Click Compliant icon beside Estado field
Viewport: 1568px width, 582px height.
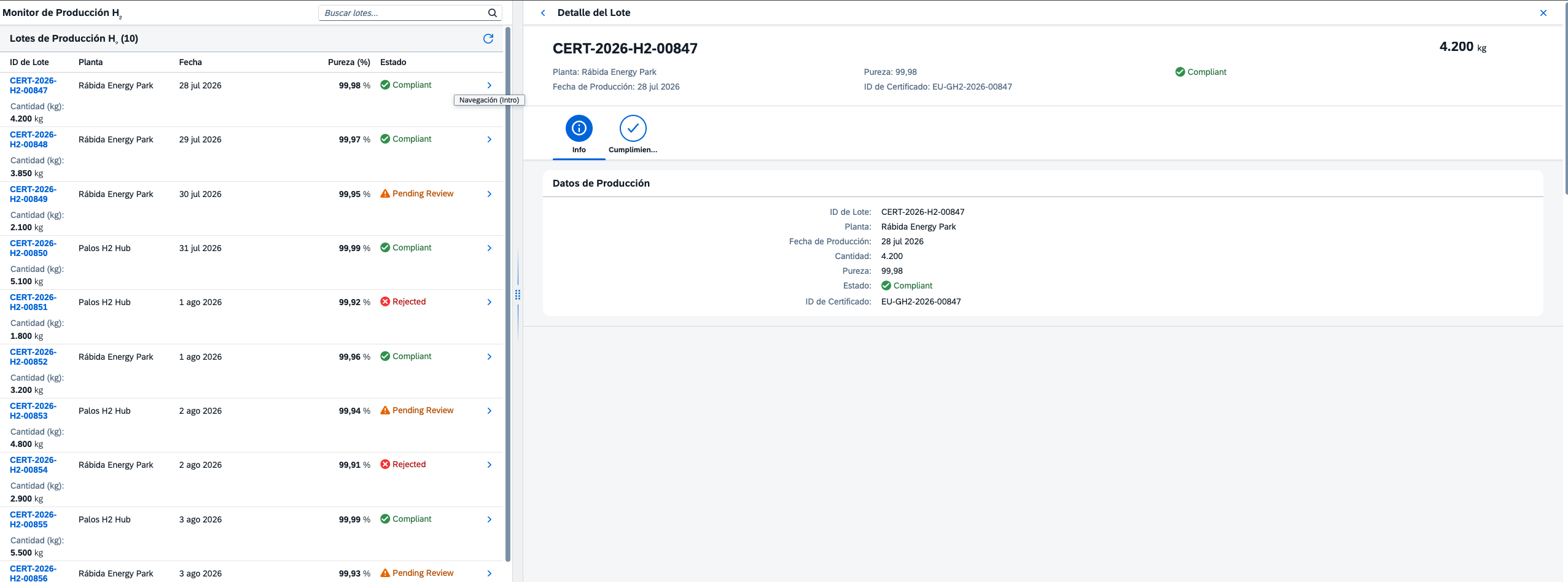tap(886, 285)
